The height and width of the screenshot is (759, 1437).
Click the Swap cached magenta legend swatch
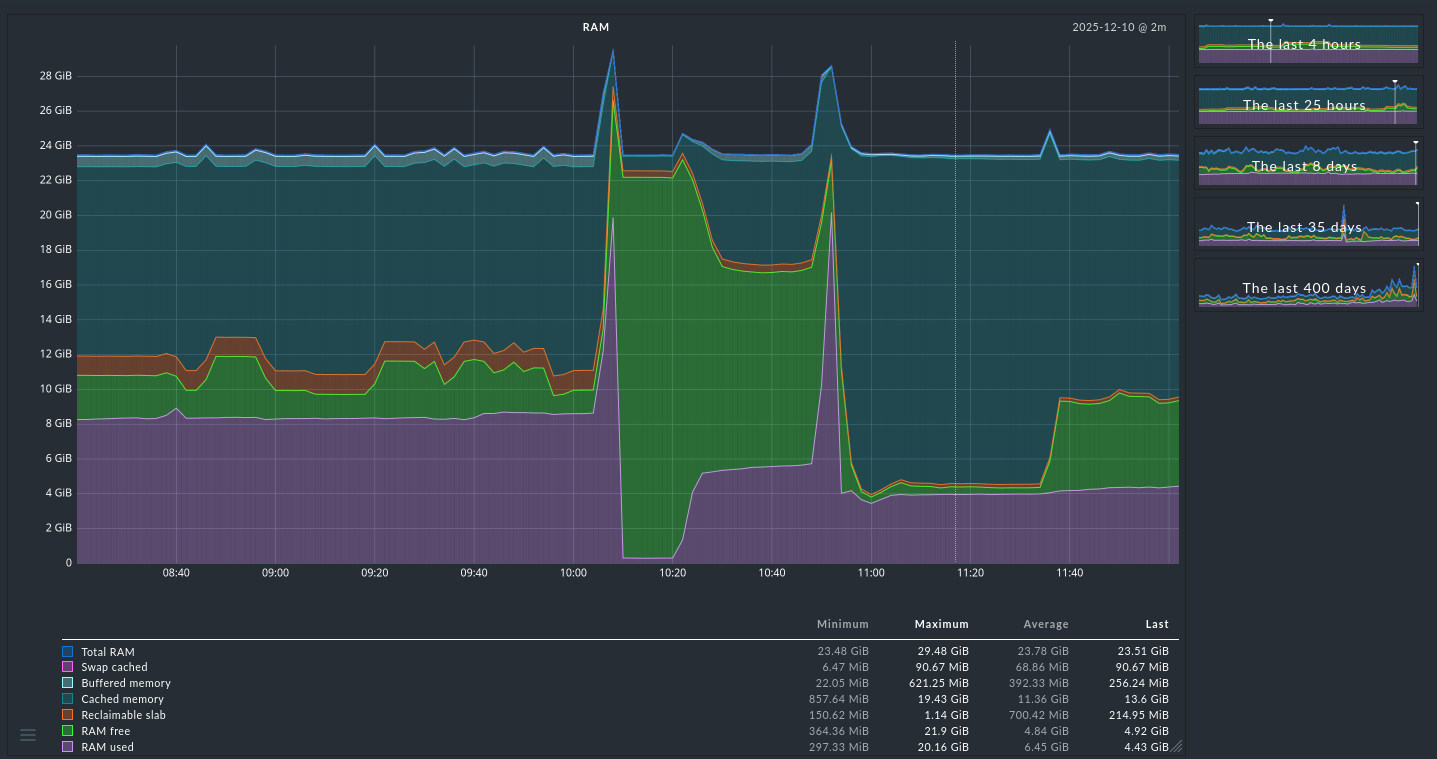[68, 667]
